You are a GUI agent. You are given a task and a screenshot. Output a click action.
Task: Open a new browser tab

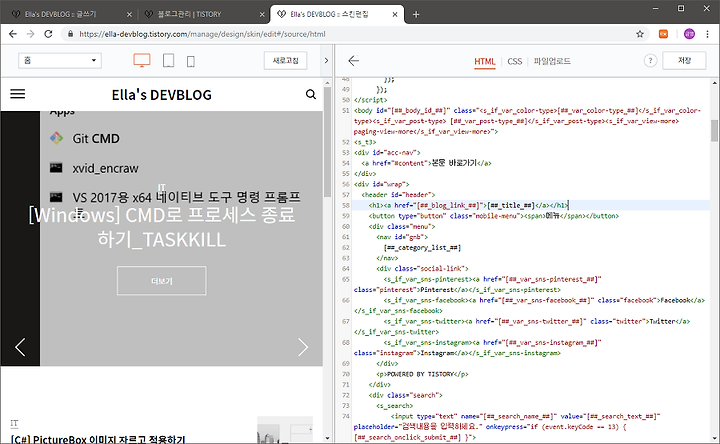[x=416, y=15]
